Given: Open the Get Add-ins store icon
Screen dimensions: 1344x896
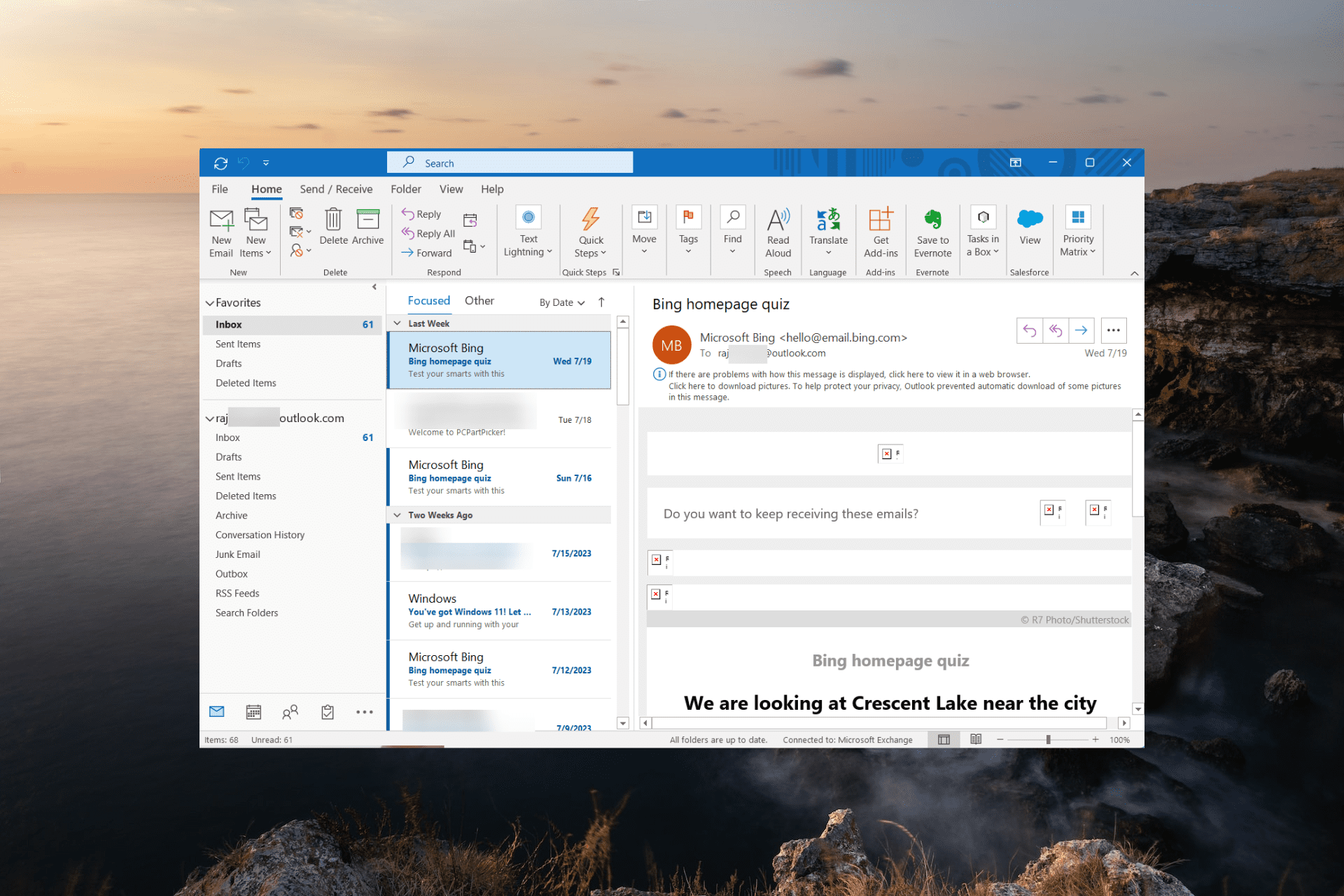Looking at the screenshot, I should (881, 220).
